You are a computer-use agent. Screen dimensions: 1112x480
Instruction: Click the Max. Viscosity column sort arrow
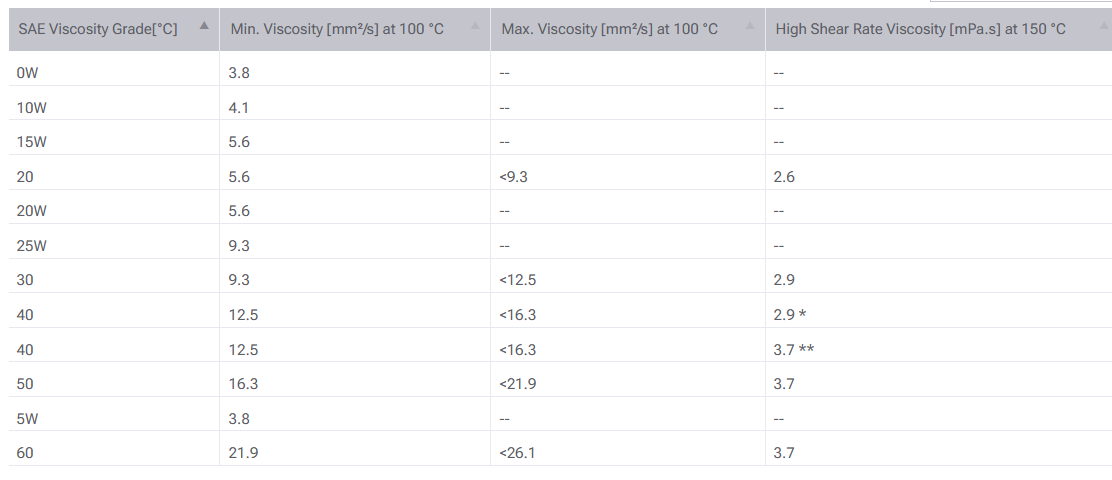748,25
